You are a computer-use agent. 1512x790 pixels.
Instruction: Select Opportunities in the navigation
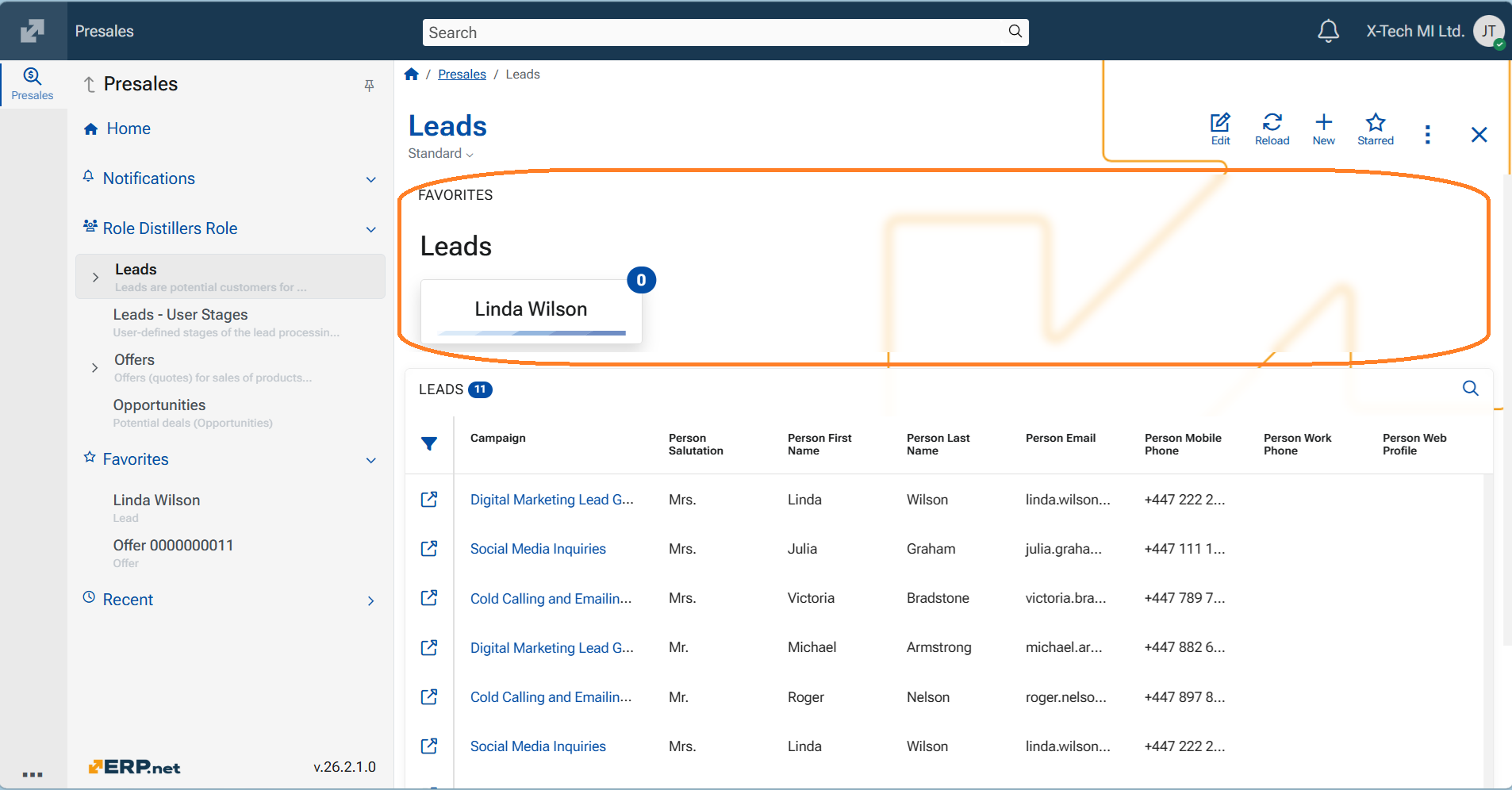159,405
